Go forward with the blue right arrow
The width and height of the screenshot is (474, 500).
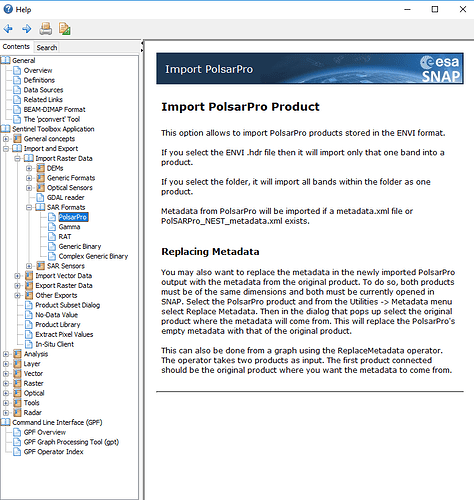pos(27,29)
